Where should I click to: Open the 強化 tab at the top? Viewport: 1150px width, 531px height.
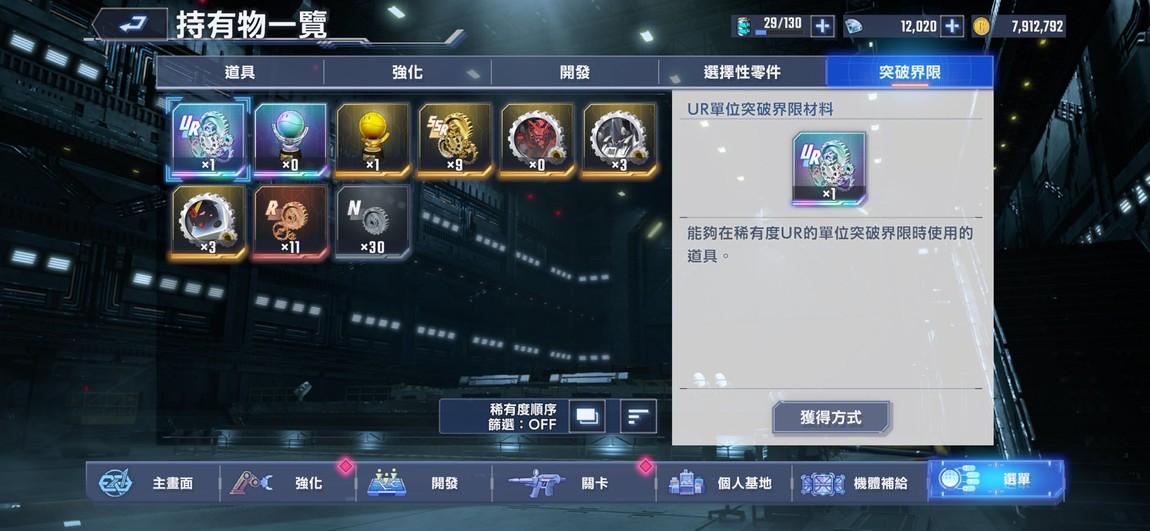[407, 72]
